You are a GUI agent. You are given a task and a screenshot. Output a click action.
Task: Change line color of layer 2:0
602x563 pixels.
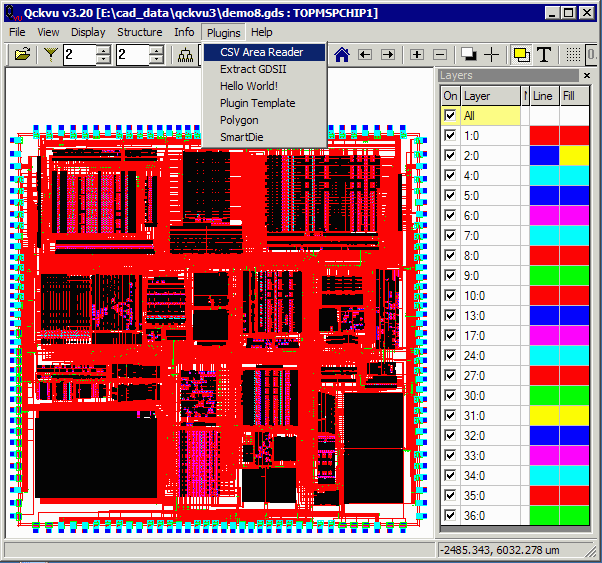pos(544,155)
